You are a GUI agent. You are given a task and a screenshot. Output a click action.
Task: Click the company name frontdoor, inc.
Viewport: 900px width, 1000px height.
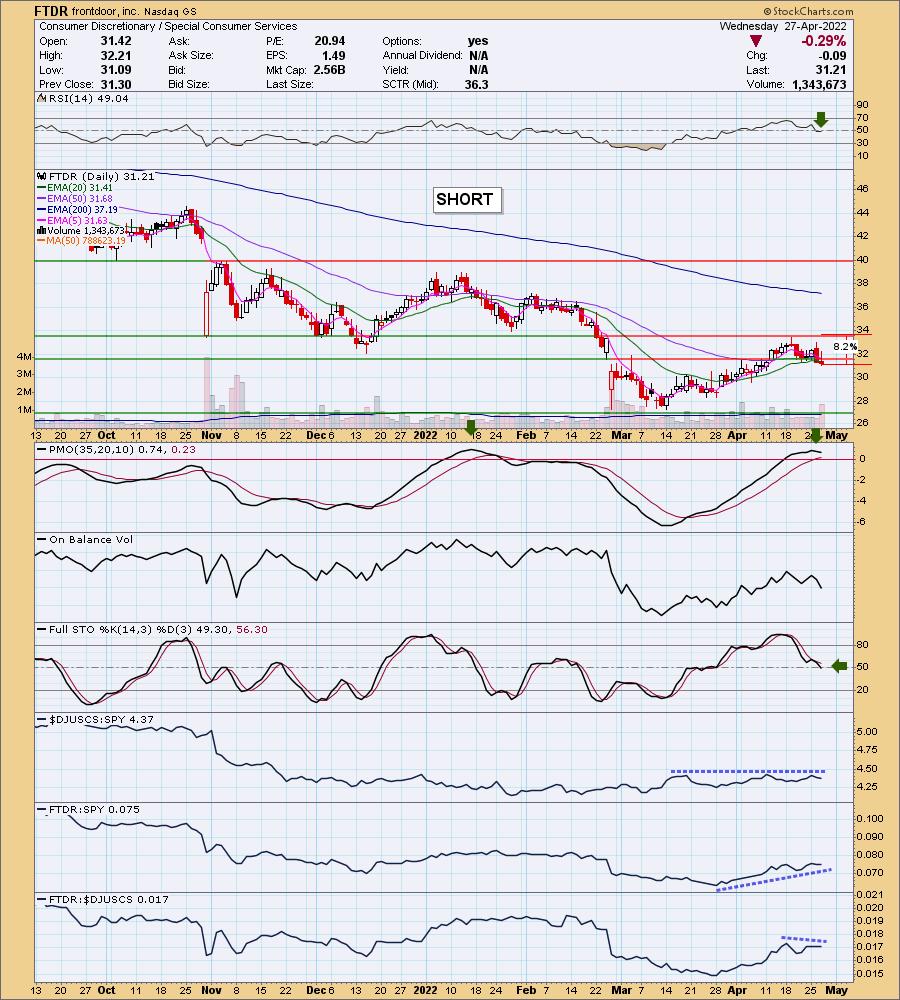105,11
